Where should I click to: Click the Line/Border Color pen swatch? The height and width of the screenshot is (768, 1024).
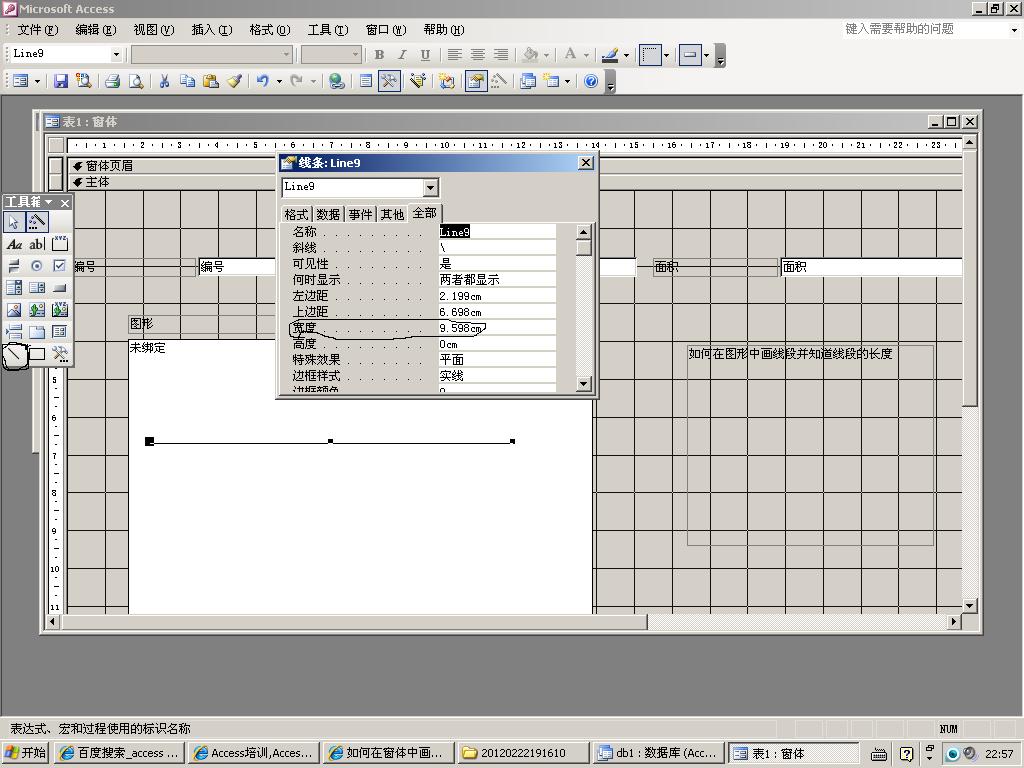coord(610,55)
